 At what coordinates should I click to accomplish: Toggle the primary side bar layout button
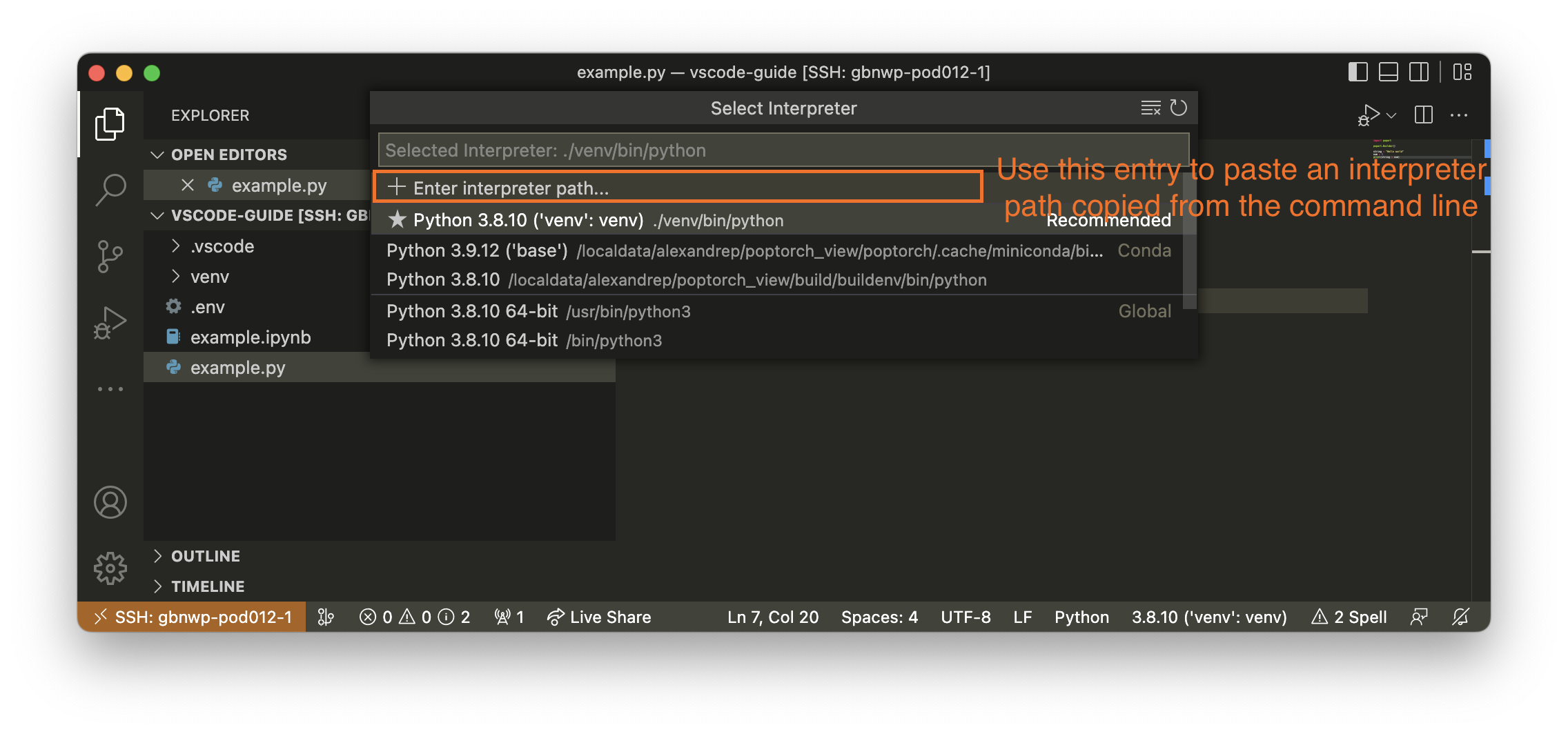point(1358,72)
